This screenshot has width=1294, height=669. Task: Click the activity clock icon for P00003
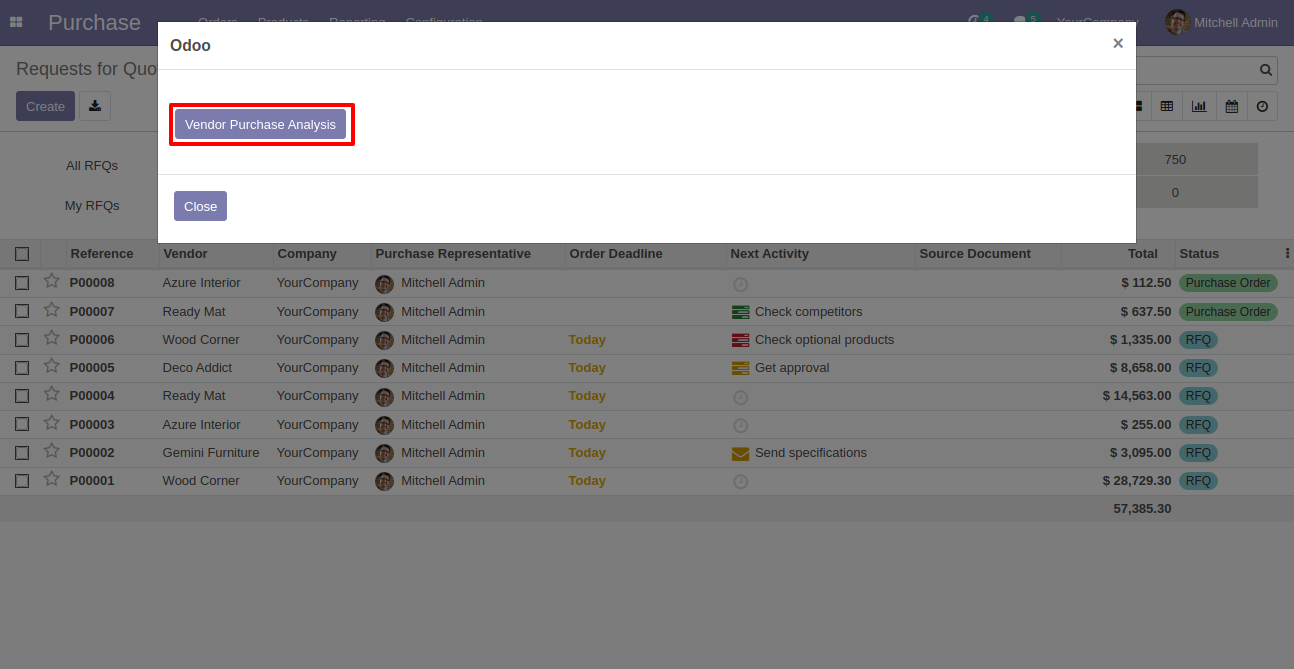tap(740, 426)
